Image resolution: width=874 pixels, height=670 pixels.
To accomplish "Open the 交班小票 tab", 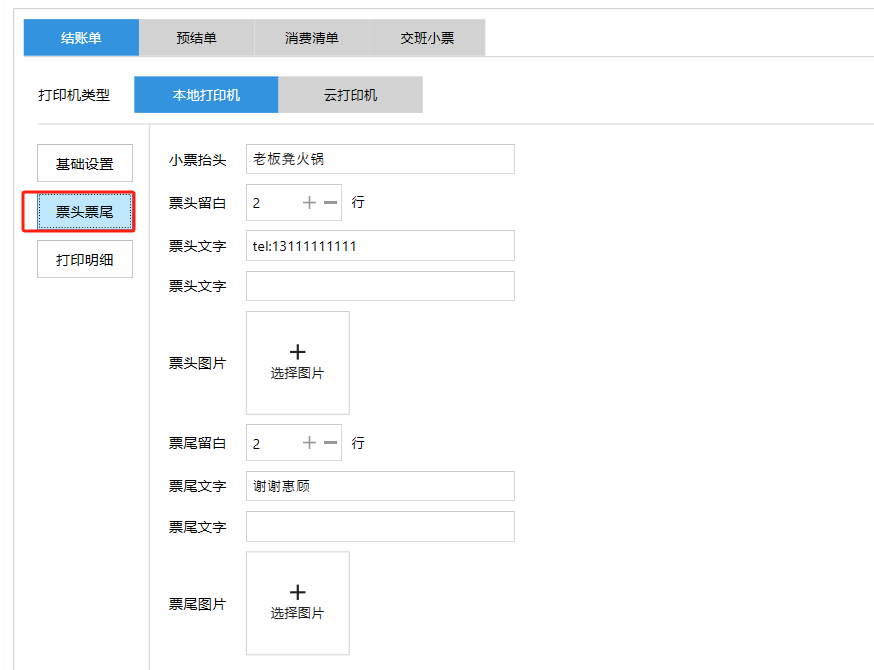I will click(427, 38).
